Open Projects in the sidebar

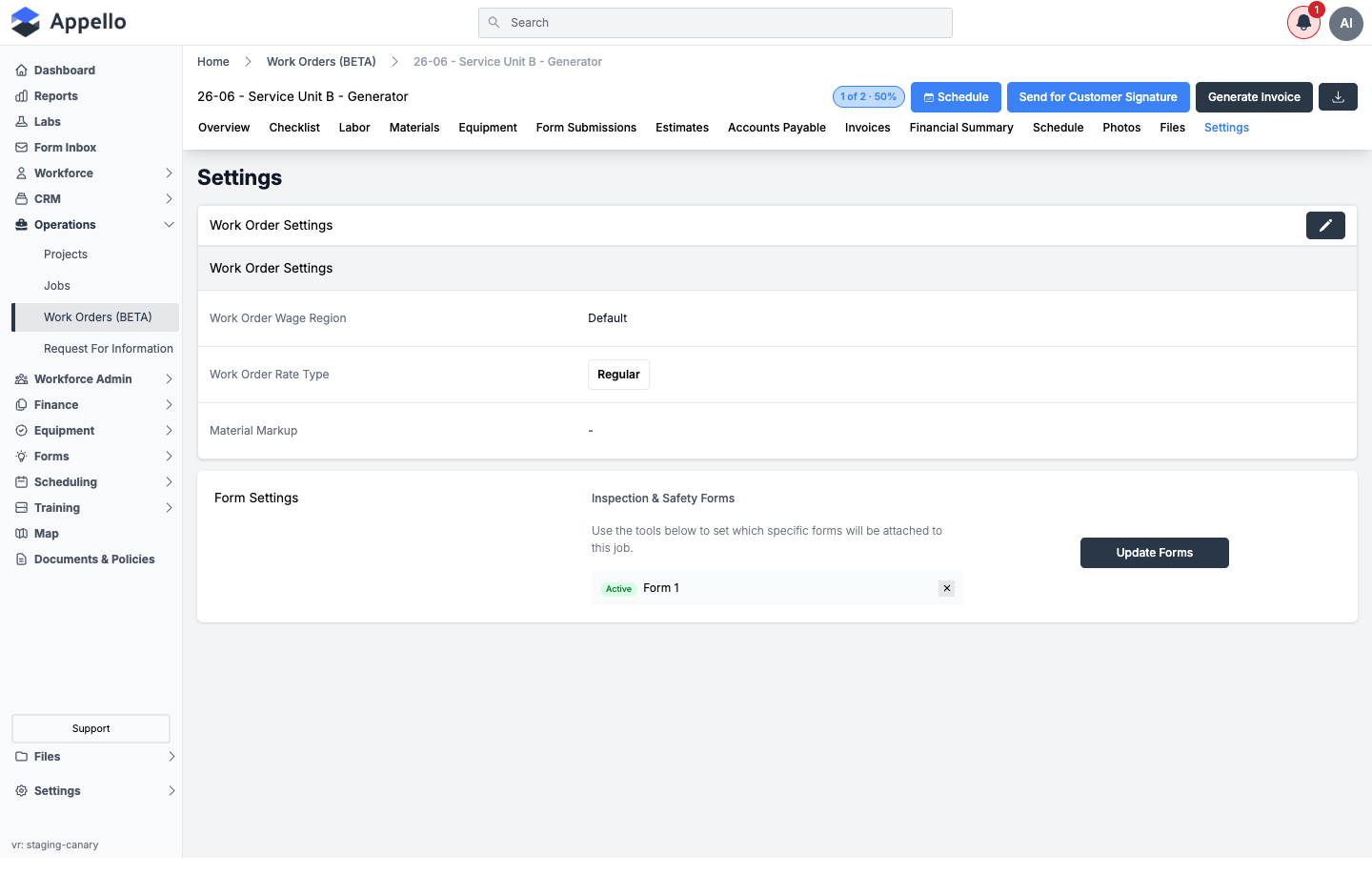coord(66,254)
